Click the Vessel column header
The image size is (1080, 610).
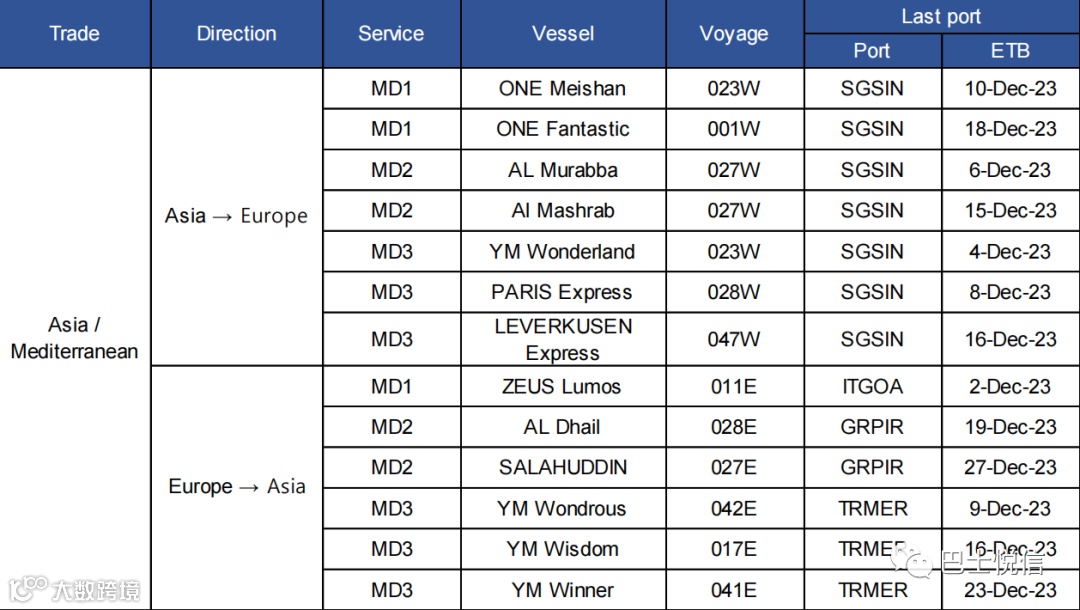coord(563,34)
